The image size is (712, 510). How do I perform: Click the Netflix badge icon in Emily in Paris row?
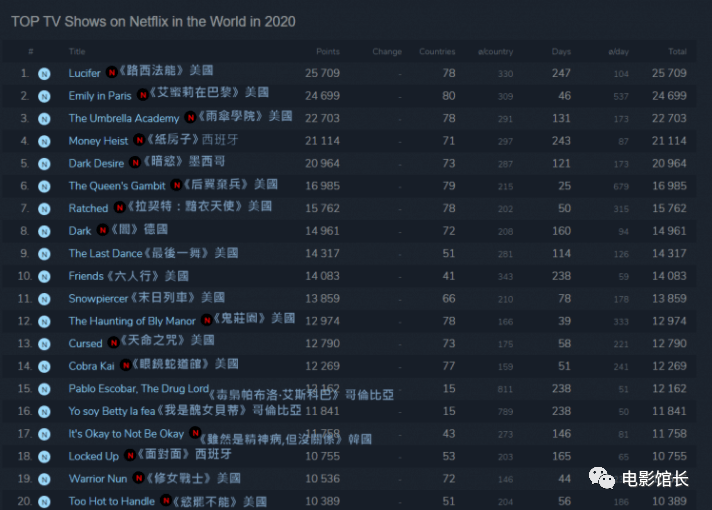44,96
